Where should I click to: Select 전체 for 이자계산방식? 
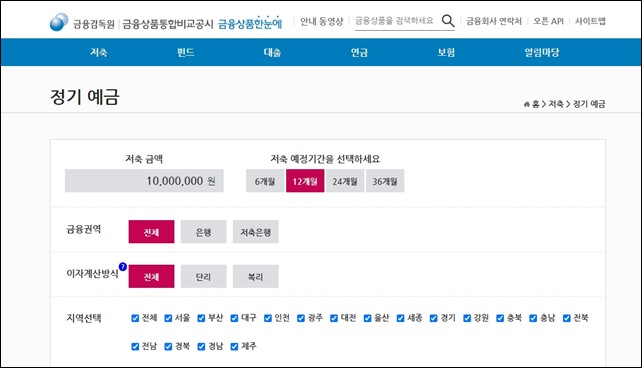[x=151, y=276]
